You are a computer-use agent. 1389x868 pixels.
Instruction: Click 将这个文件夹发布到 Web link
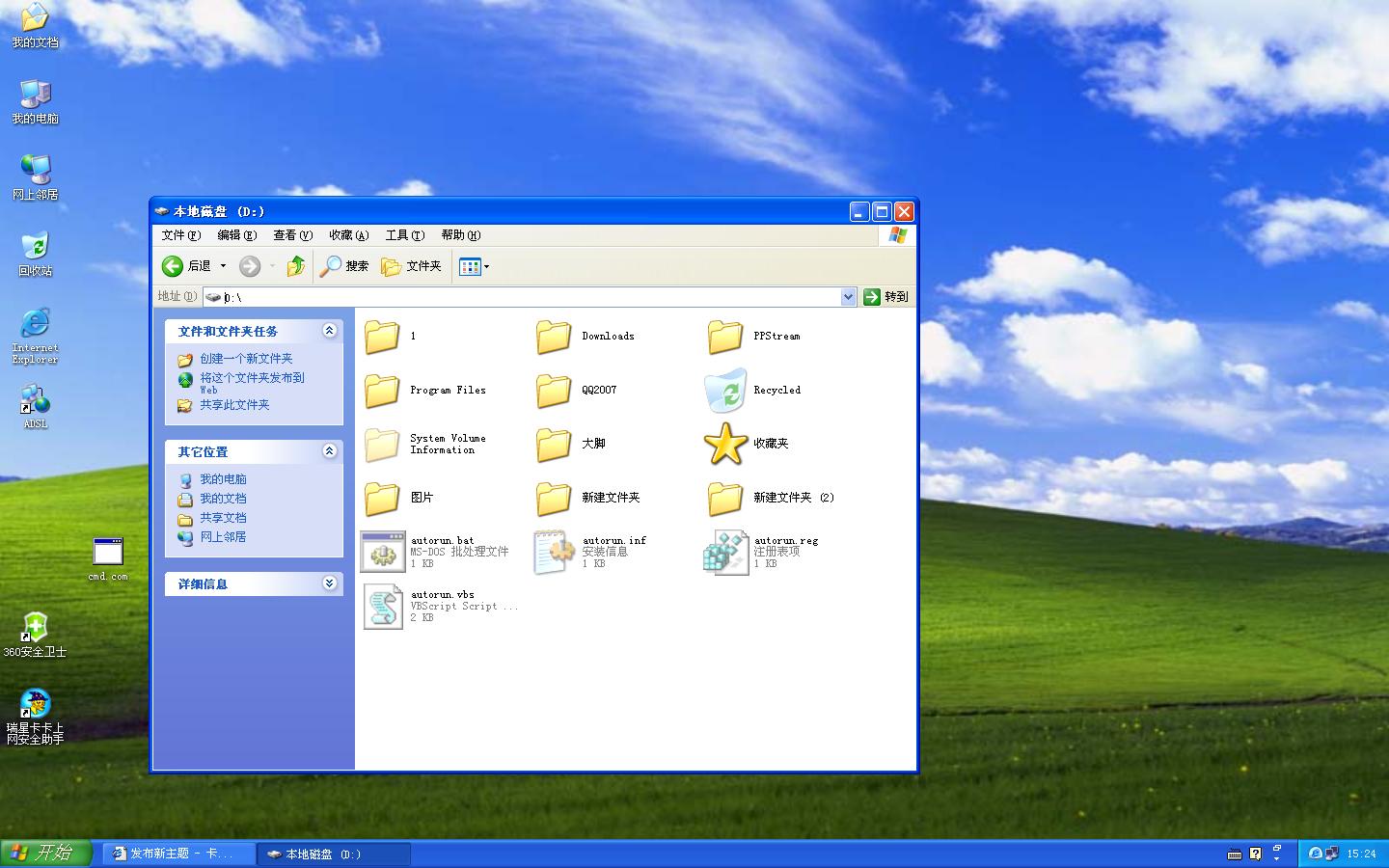252,383
